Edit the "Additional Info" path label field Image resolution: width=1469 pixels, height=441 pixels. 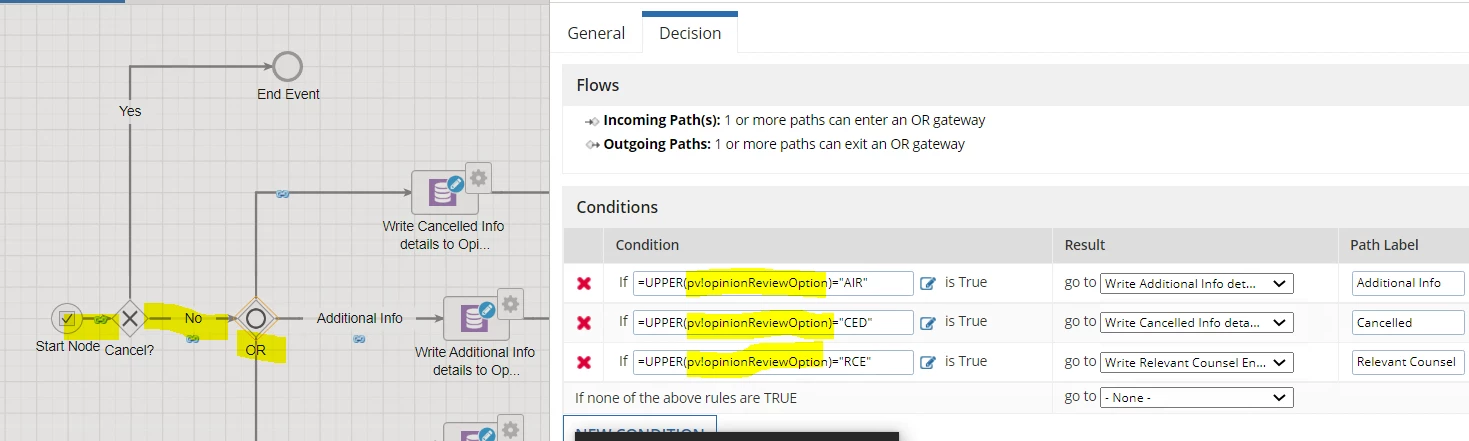[x=1408, y=283]
